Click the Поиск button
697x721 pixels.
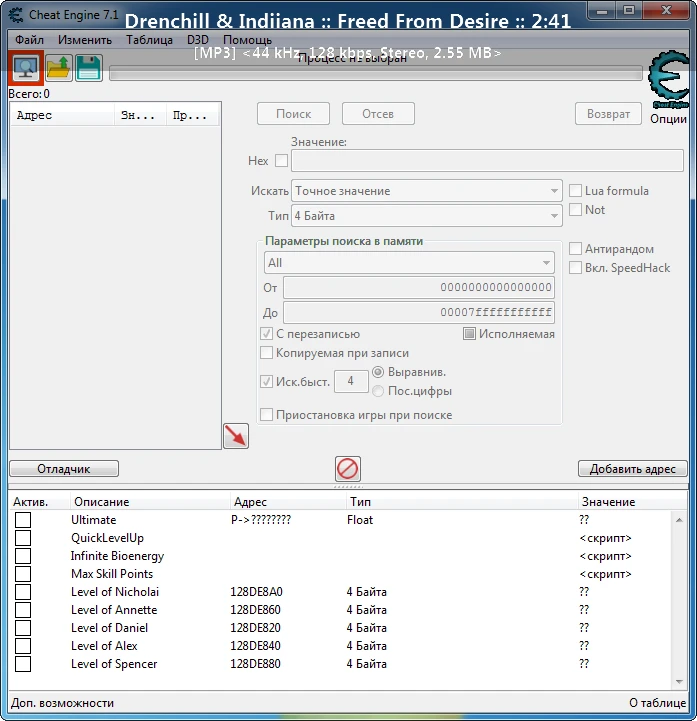pos(293,114)
